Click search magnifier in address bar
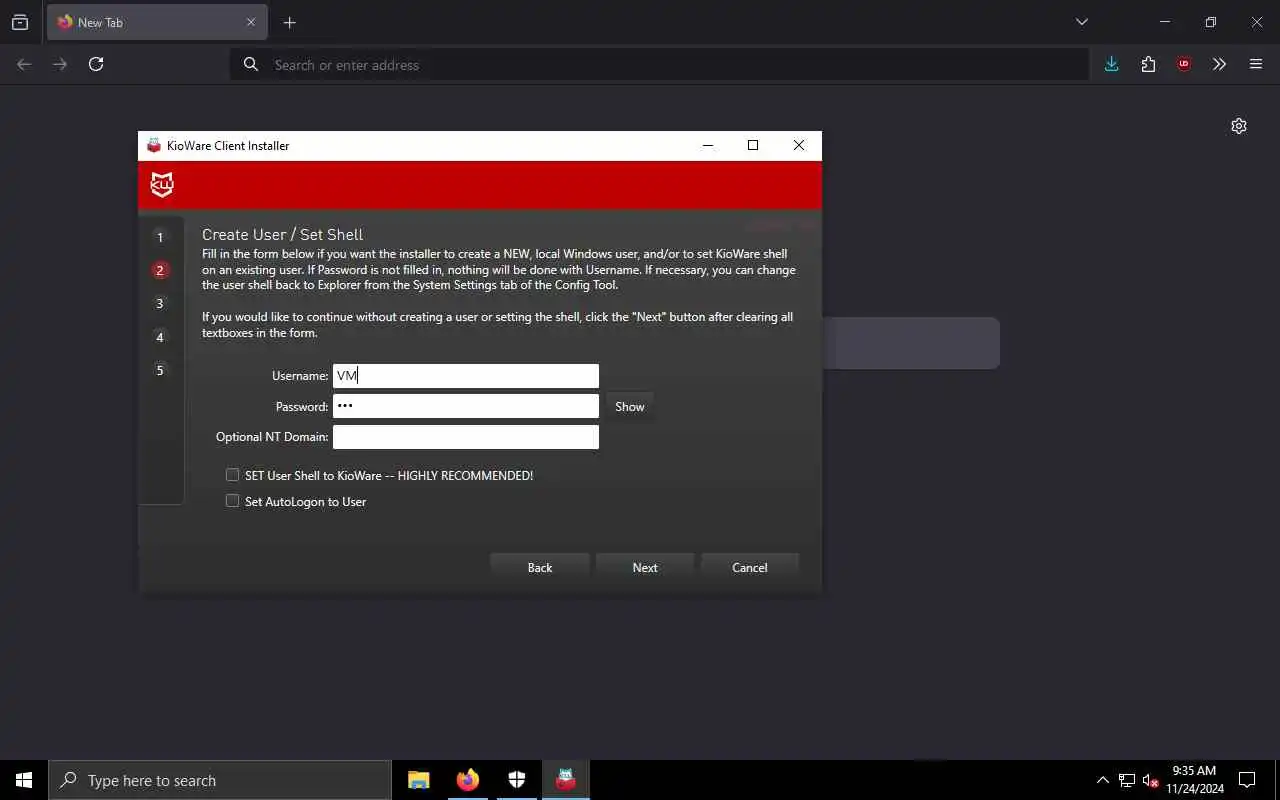Screen dimensions: 1280x800 pos(251,65)
